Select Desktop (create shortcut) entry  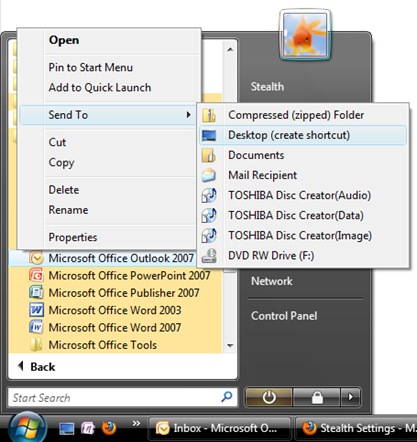click(x=303, y=135)
